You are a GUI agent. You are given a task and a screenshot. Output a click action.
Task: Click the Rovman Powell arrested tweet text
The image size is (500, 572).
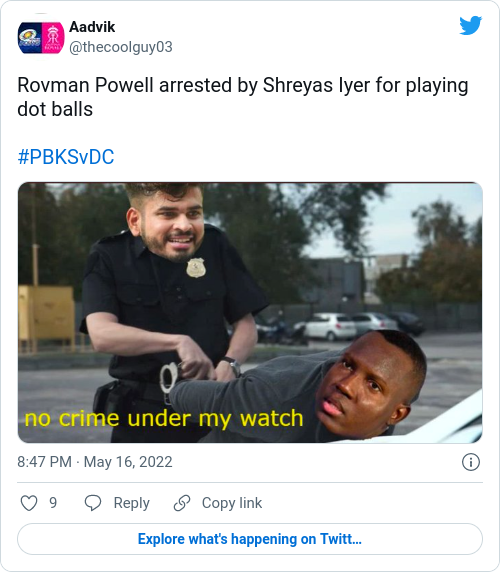[x=243, y=97]
